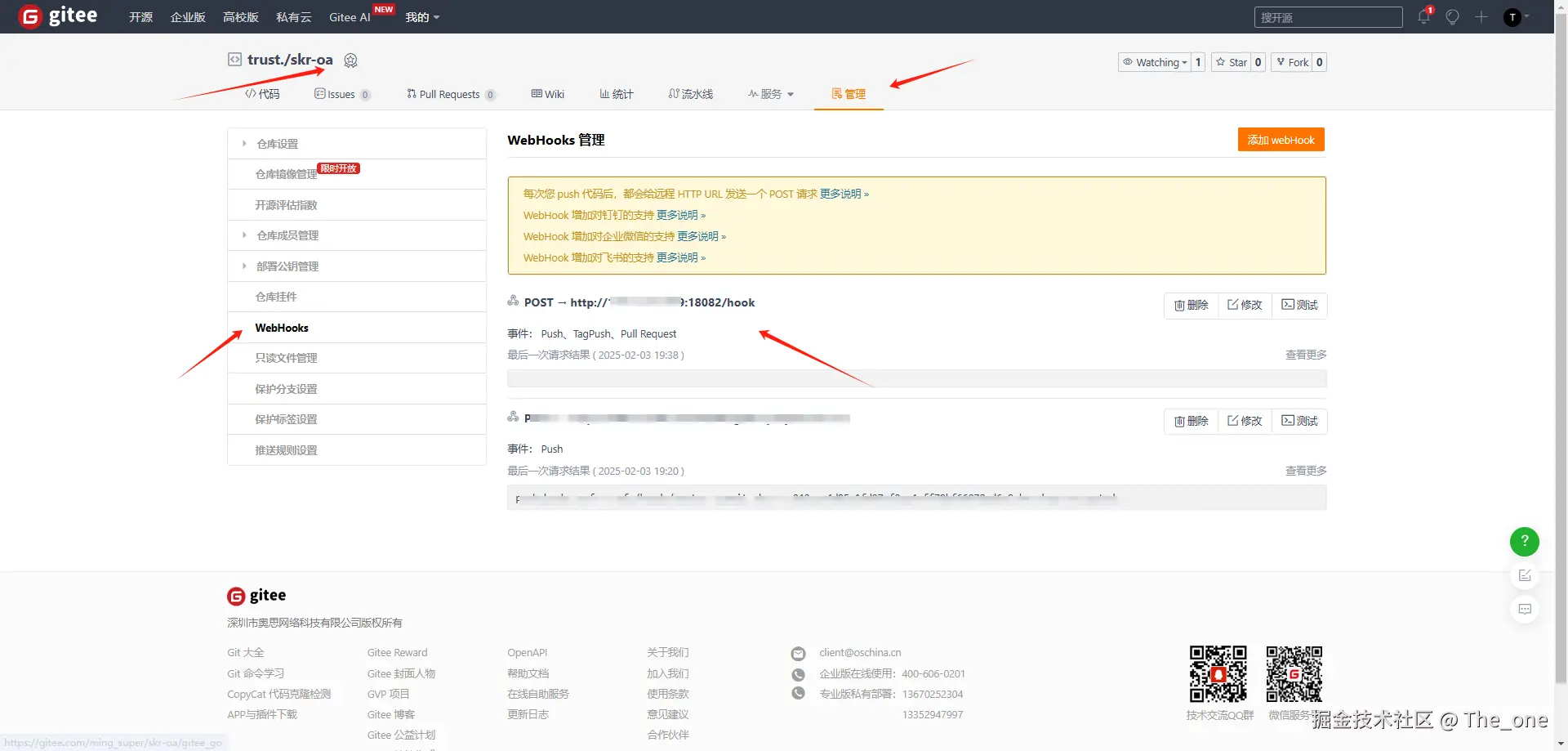Image resolution: width=1568 pixels, height=751 pixels.
Task: Click the floating feedback edit icon
Action: point(1525,575)
